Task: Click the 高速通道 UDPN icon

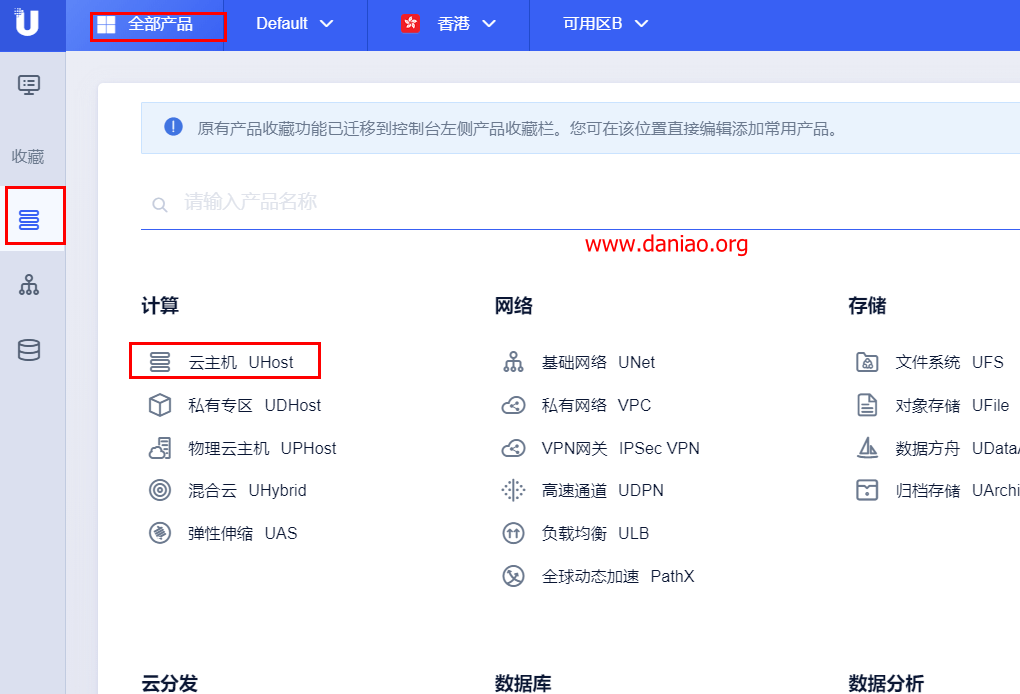Action: [513, 490]
